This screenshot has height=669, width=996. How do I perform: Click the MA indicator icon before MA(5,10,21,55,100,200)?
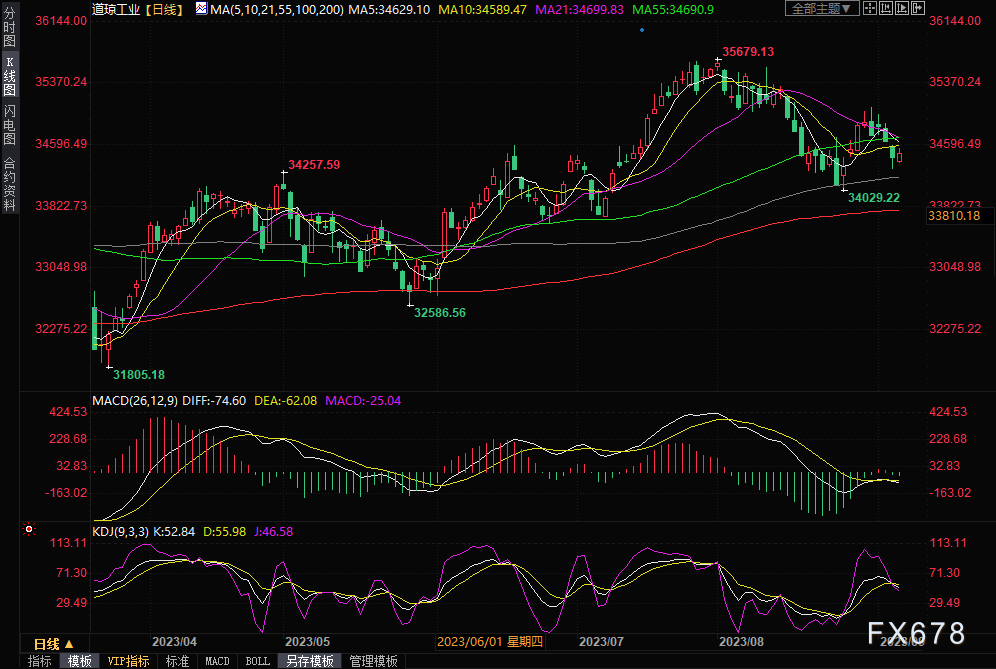click(201, 9)
